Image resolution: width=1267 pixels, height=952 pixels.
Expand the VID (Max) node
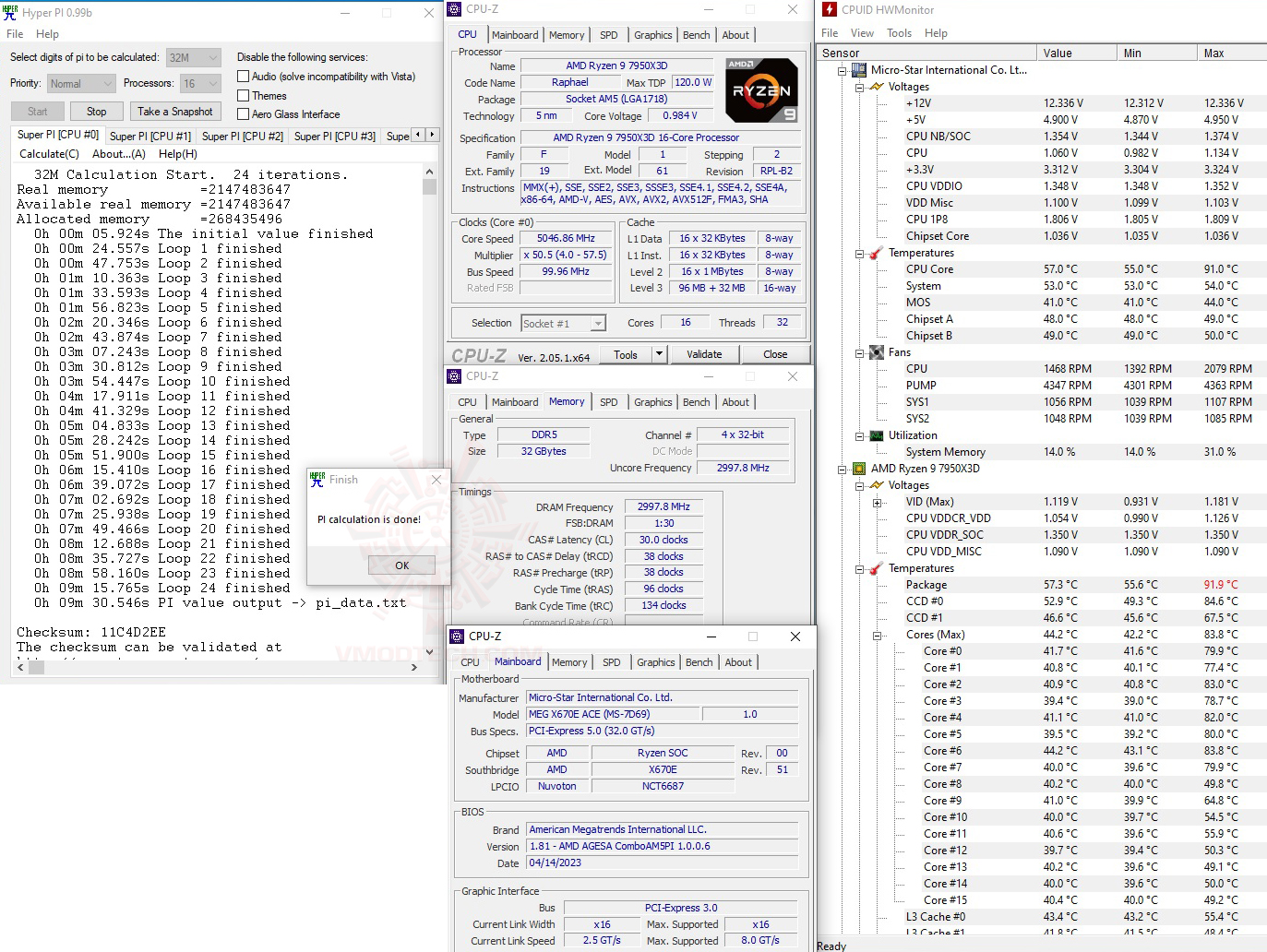coord(878,502)
